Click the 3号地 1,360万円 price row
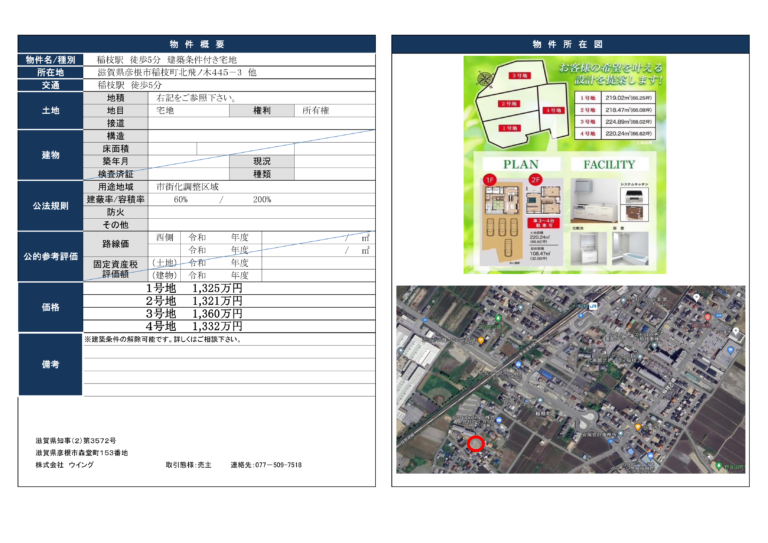 [x=194, y=314]
